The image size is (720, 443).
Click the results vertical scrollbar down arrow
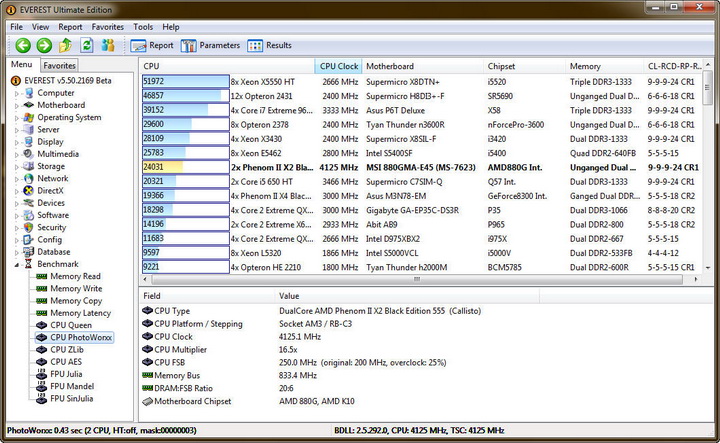pos(708,268)
